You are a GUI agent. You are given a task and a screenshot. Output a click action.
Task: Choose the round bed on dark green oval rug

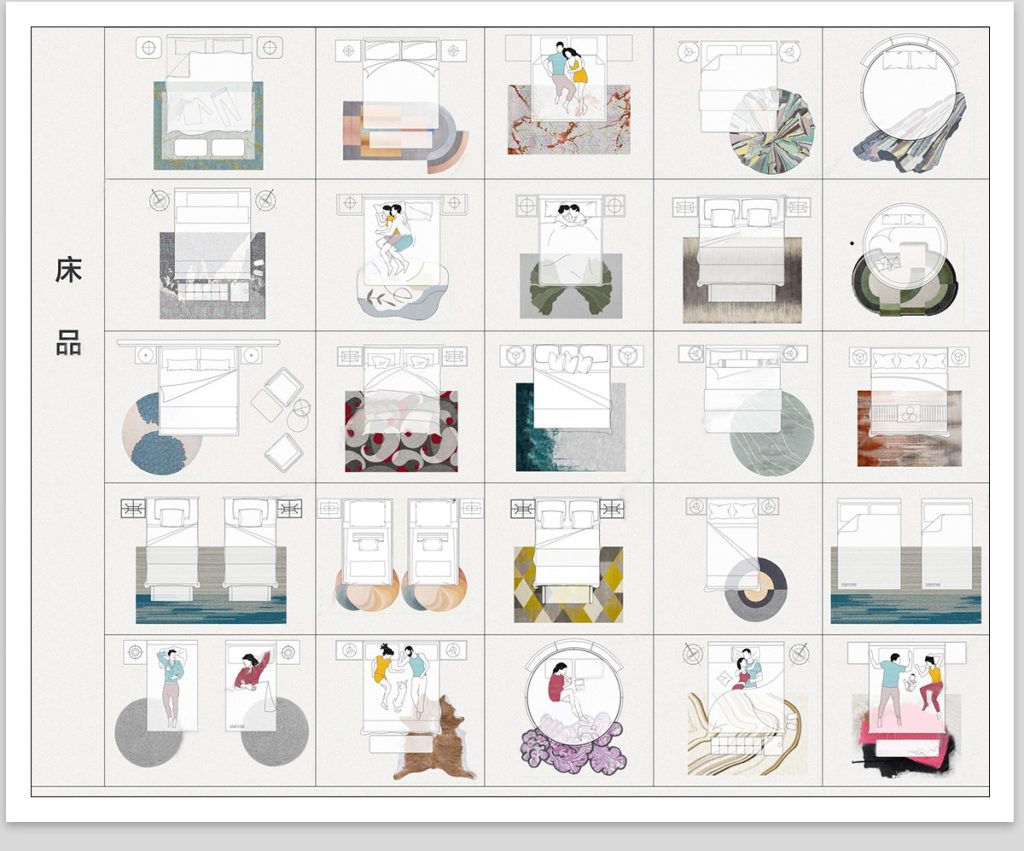point(903,262)
